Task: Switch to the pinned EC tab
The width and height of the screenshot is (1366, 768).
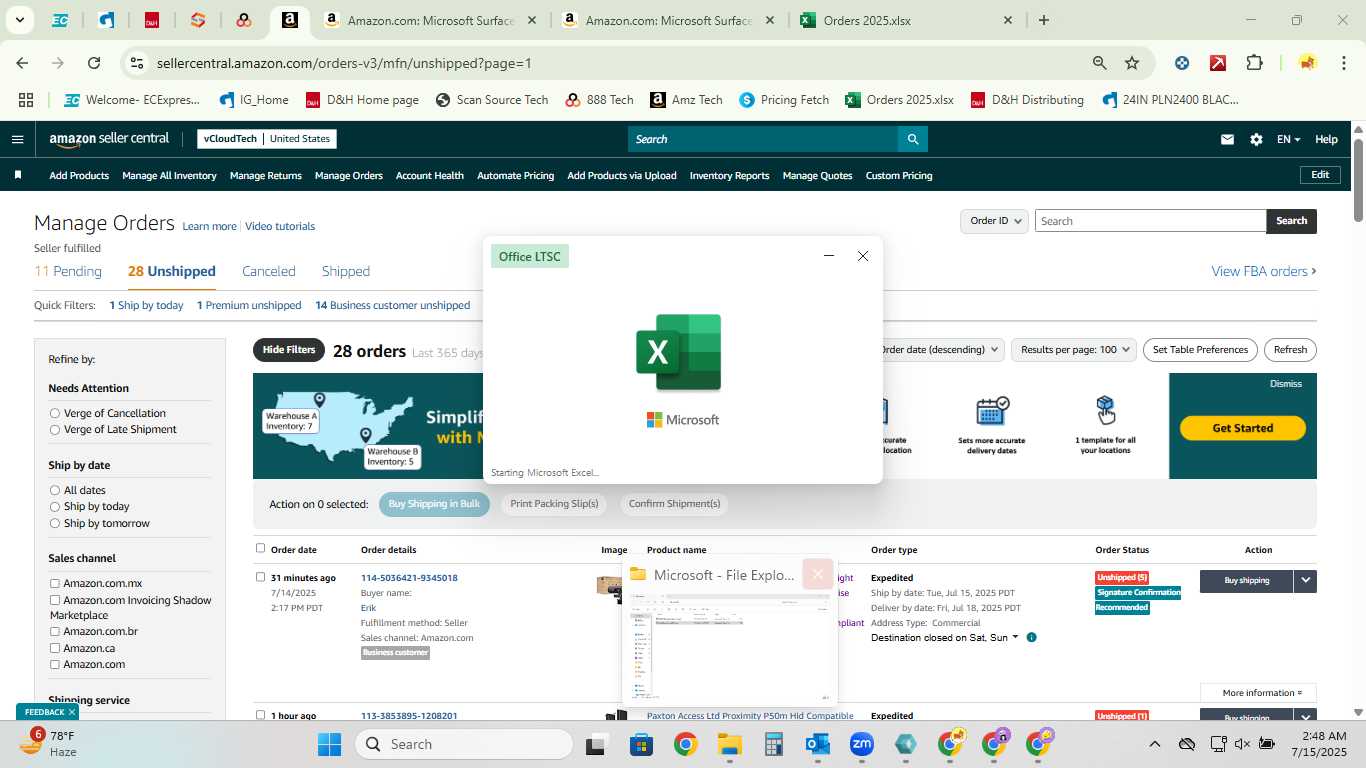Action: pos(60,20)
